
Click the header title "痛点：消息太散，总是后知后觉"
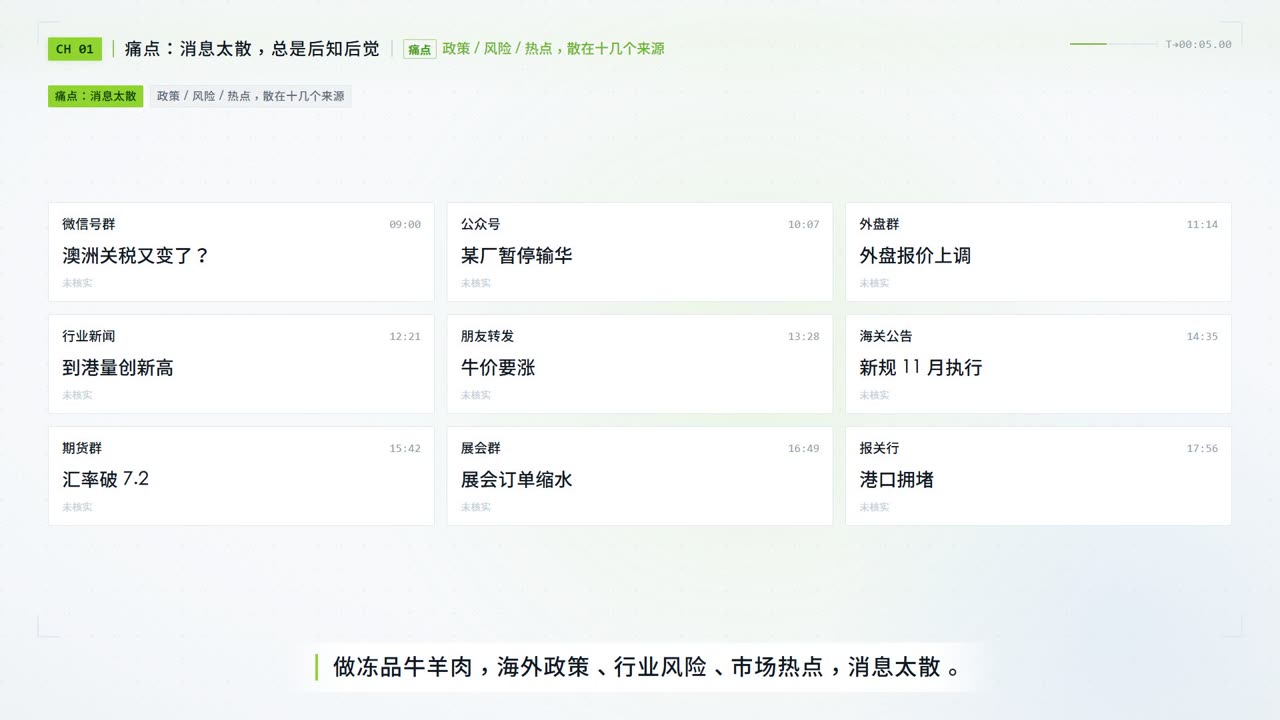click(x=252, y=49)
